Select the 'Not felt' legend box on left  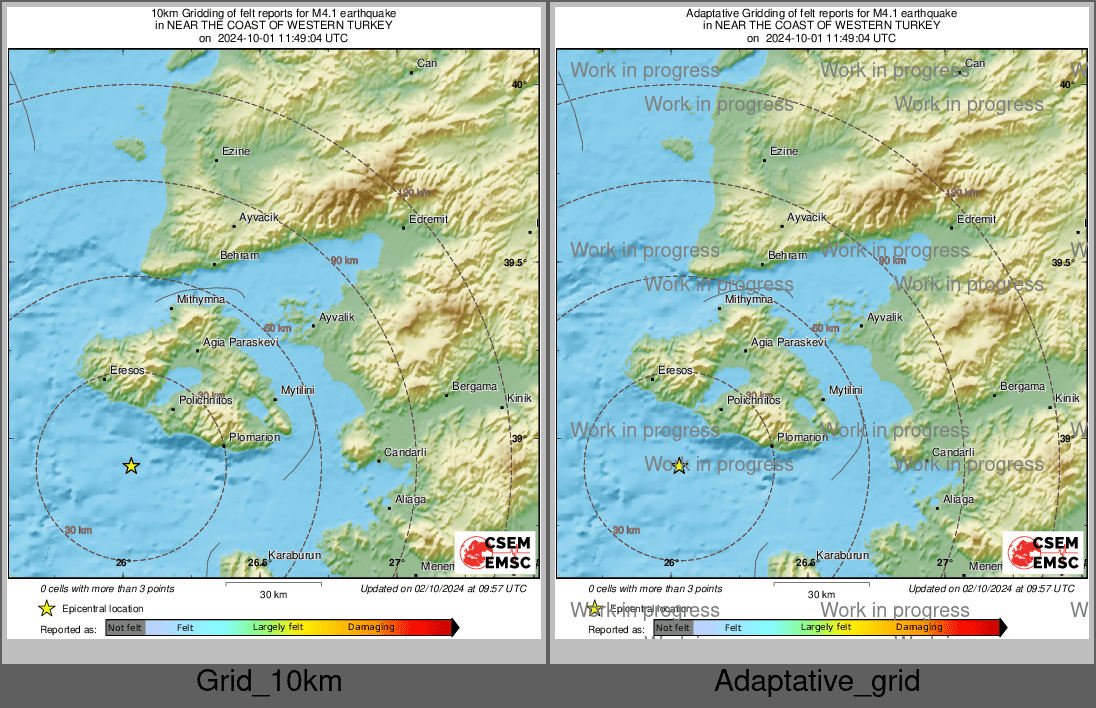pyautogui.click(x=125, y=628)
